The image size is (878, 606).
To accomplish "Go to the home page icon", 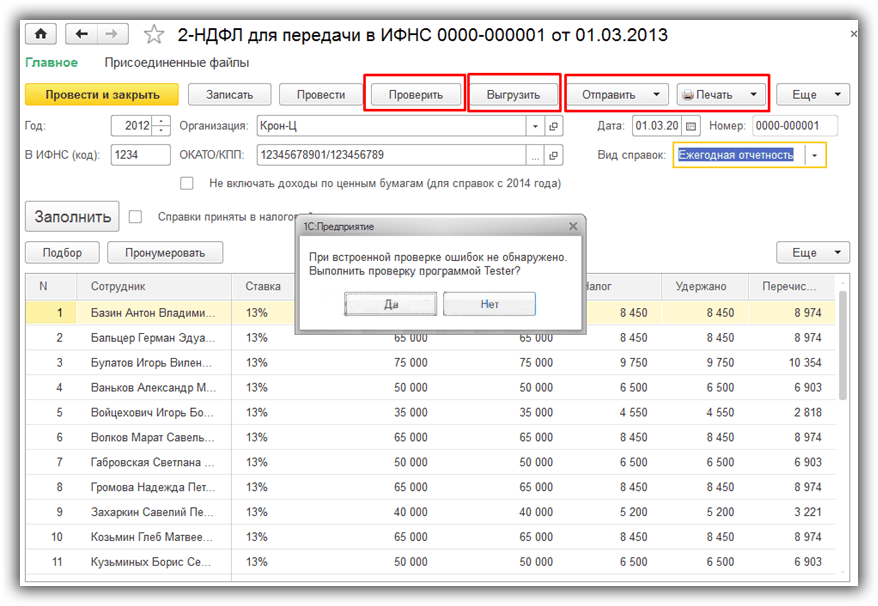I will (40, 34).
